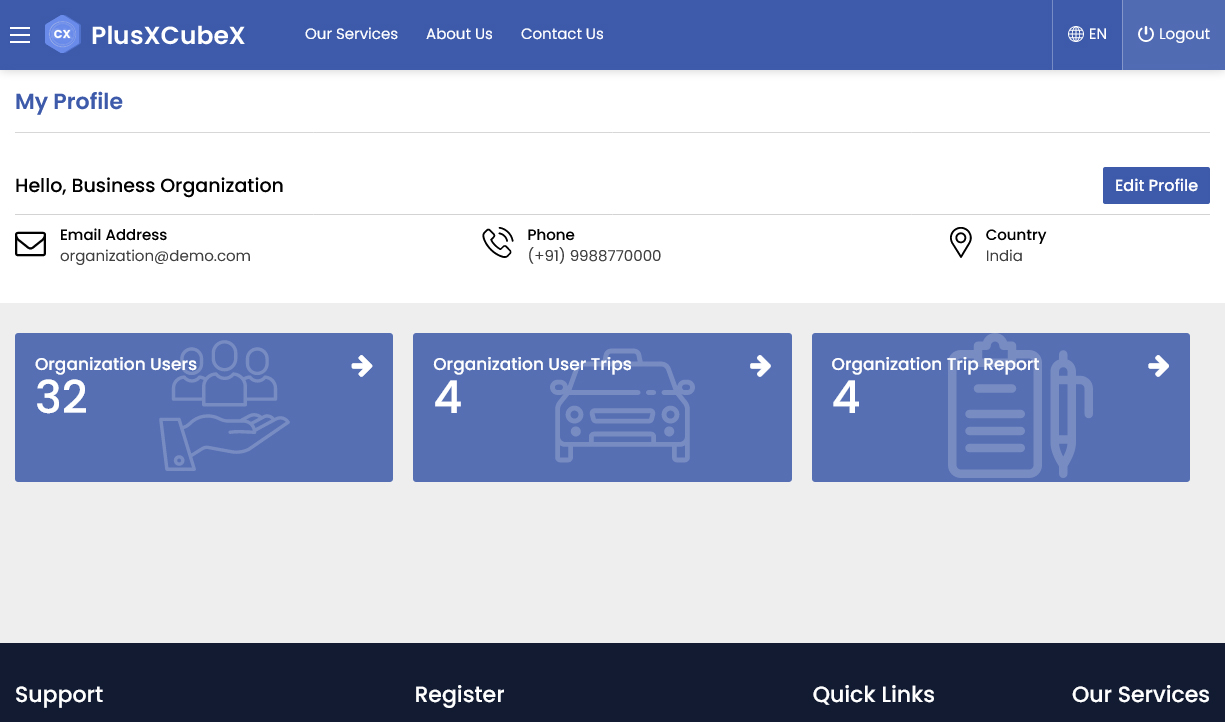Click the email envelope icon
The image size is (1225, 722).
coord(31,244)
